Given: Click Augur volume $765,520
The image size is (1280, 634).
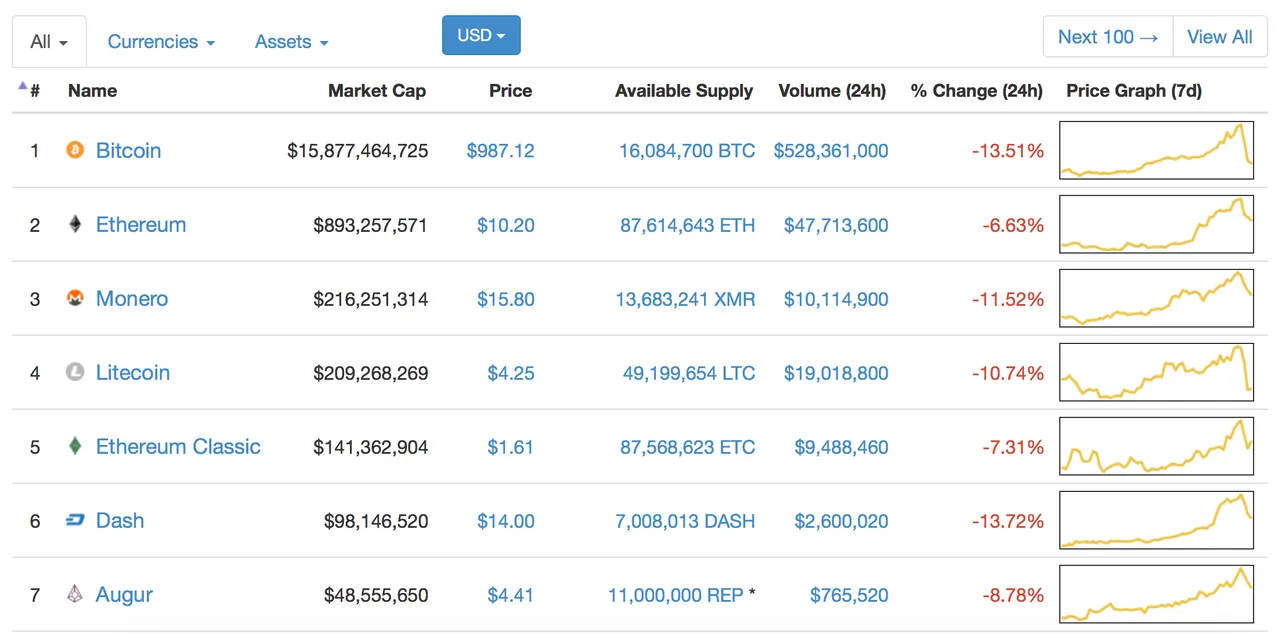Looking at the screenshot, I should pyautogui.click(x=849, y=595).
